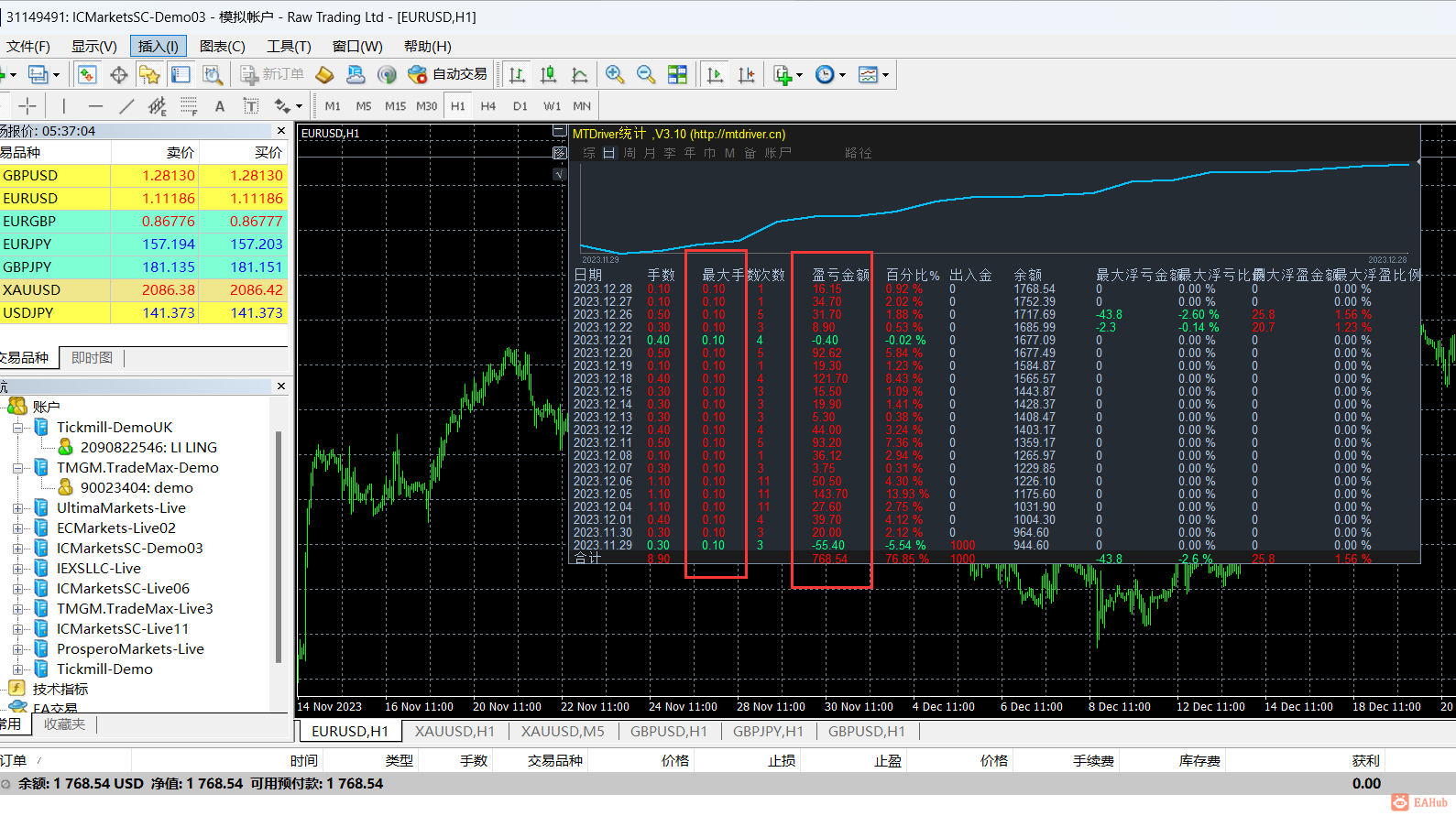Click the Zoom In magnifier icon
Screen dimensions: 1456x816
[x=615, y=75]
